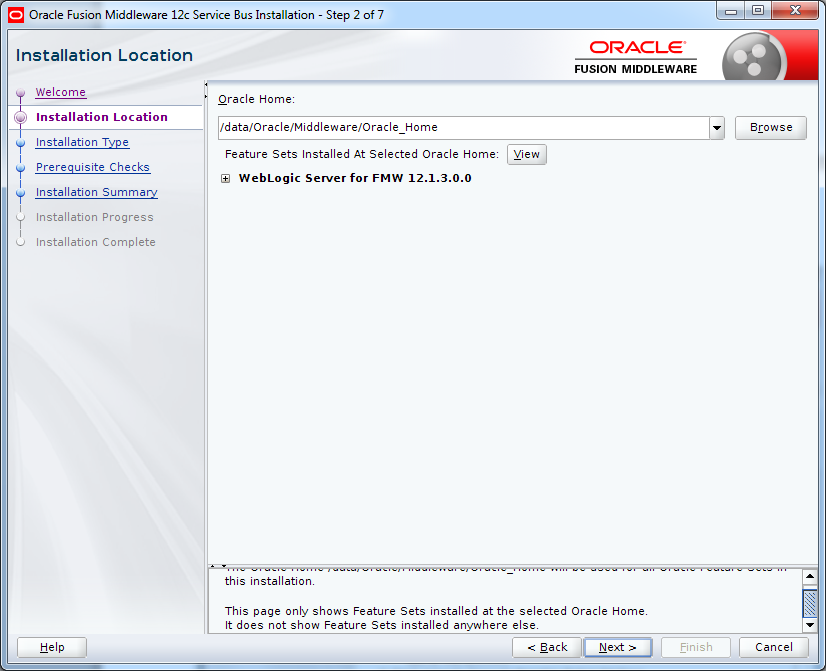Expand the WebLogic Server for FMW tree node
826x671 pixels.
click(225, 179)
